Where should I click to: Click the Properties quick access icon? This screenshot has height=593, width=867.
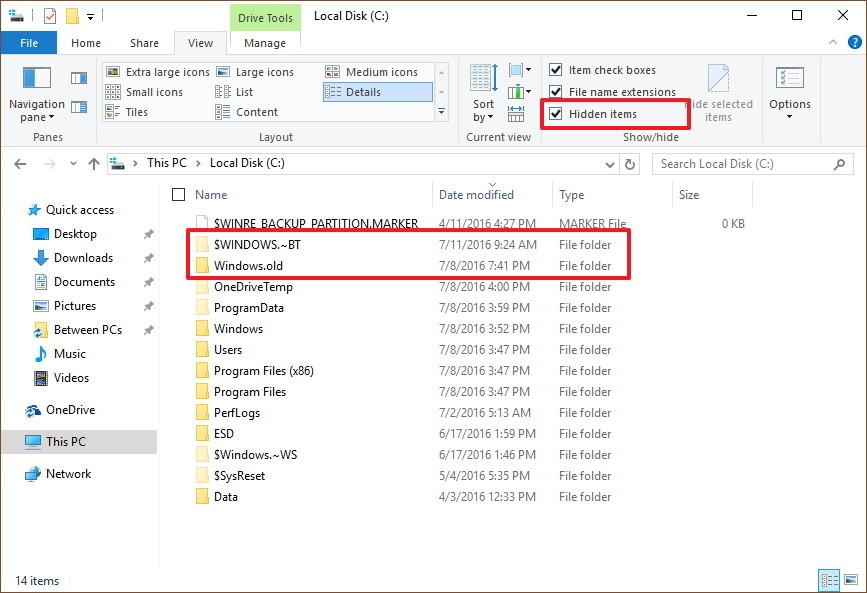pyautogui.click(x=50, y=16)
